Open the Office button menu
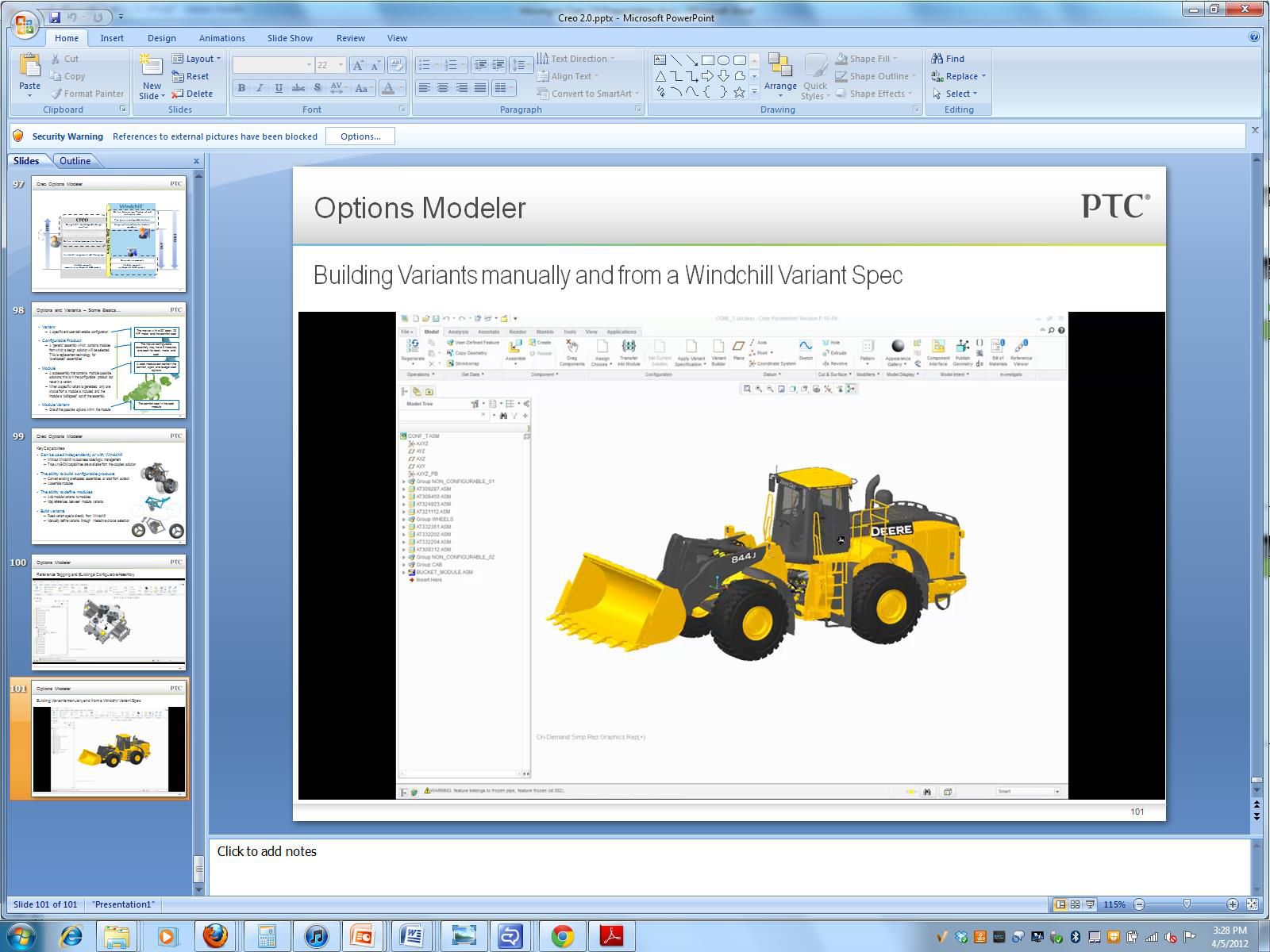This screenshot has height=952, width=1270. (24, 24)
